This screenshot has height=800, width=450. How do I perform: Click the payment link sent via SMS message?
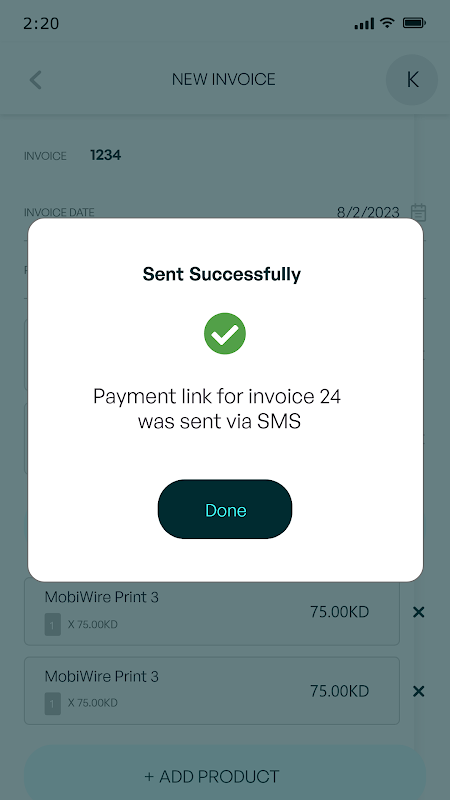(x=217, y=409)
